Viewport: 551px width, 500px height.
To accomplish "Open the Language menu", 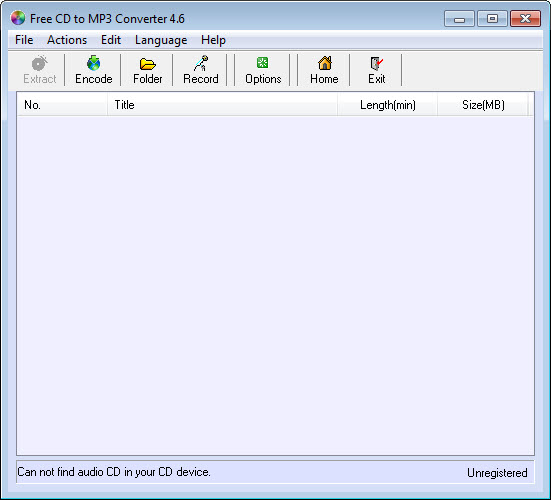I will 161,40.
